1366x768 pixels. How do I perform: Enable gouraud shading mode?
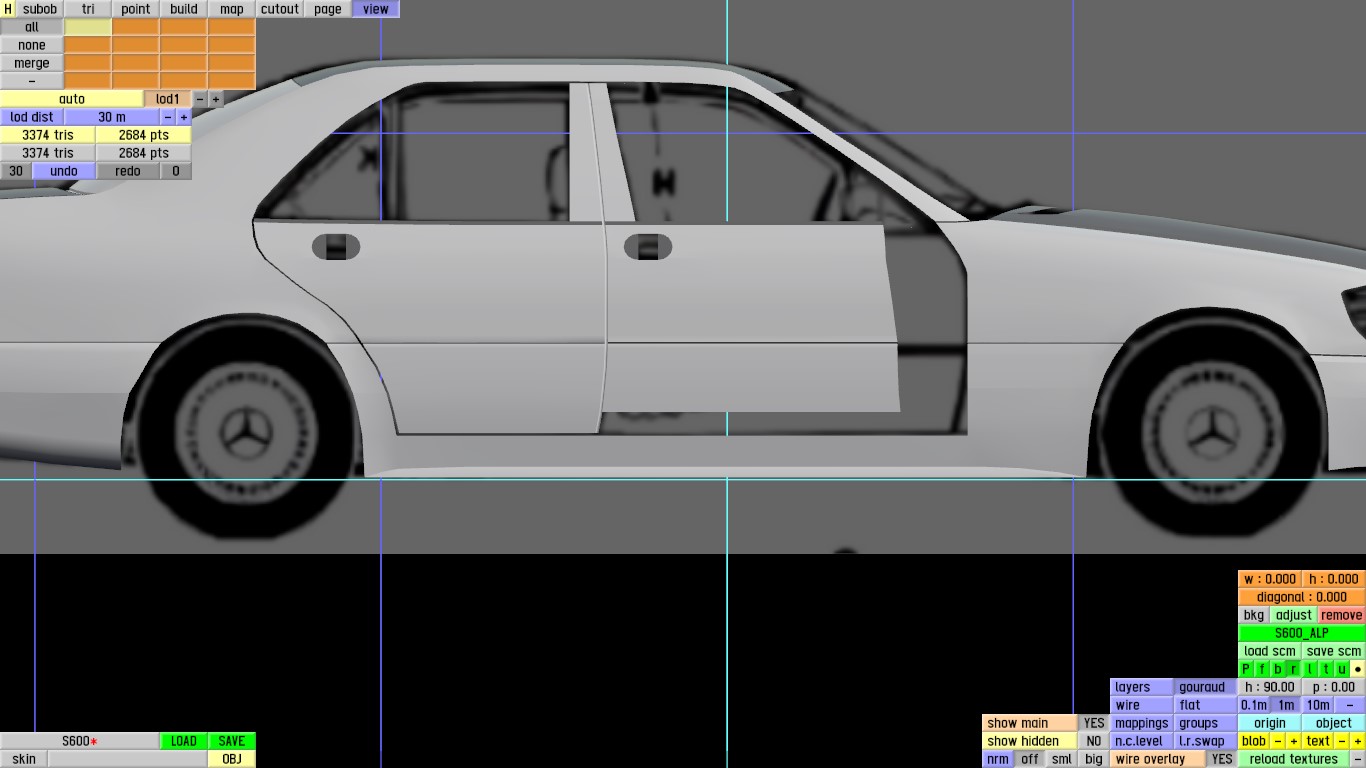pos(1206,687)
